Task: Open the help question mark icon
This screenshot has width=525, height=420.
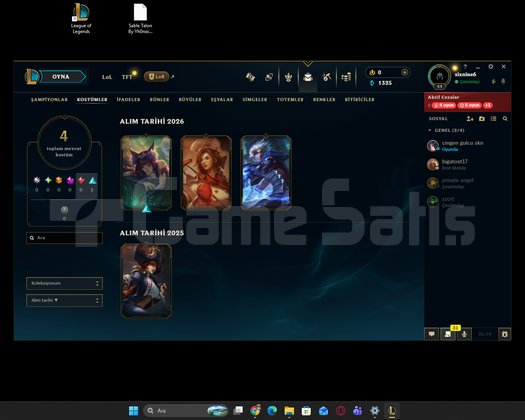Action: click(x=465, y=67)
